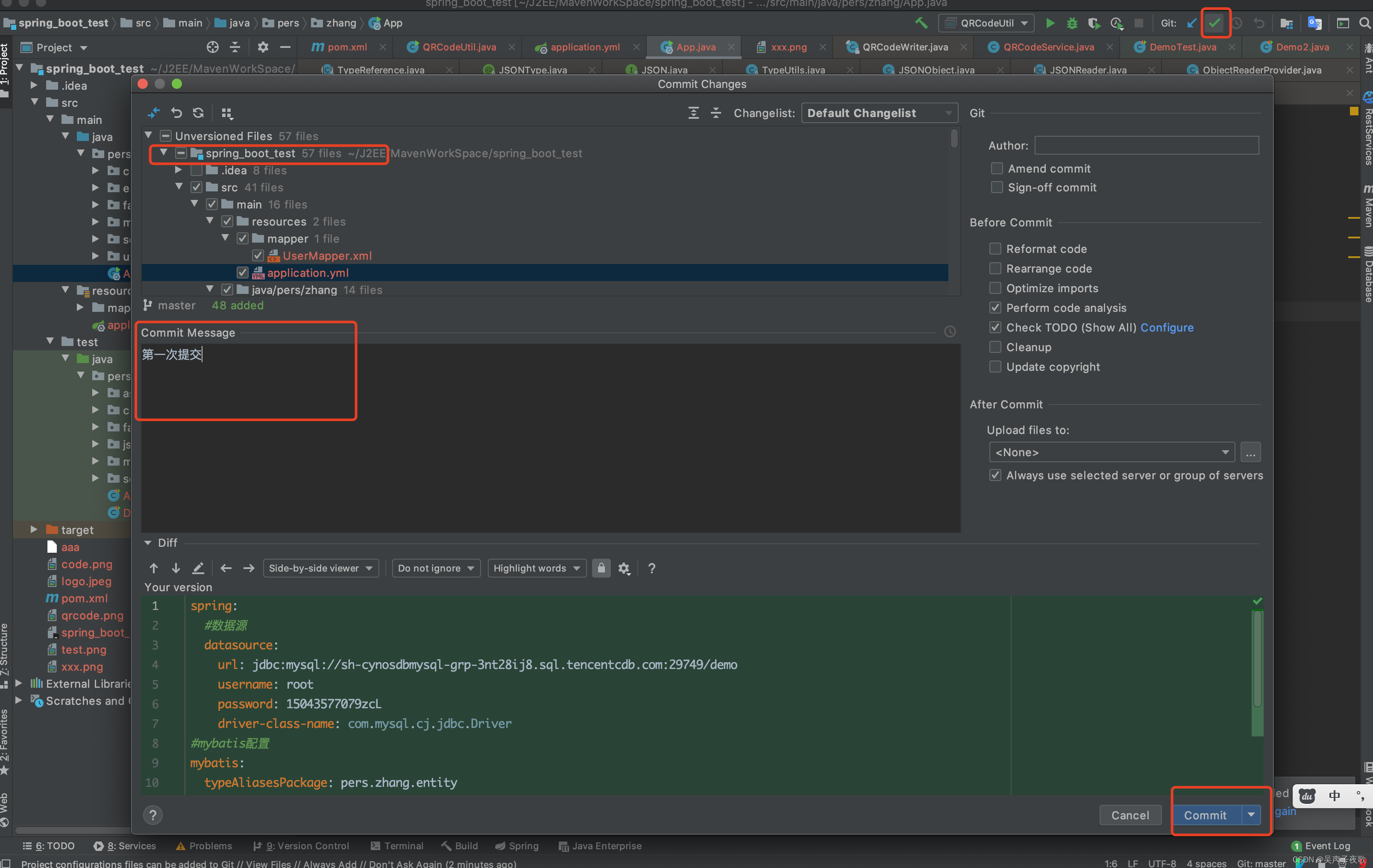Enable the Rearrange code checkbox
1373x868 pixels.
pyautogui.click(x=995, y=268)
